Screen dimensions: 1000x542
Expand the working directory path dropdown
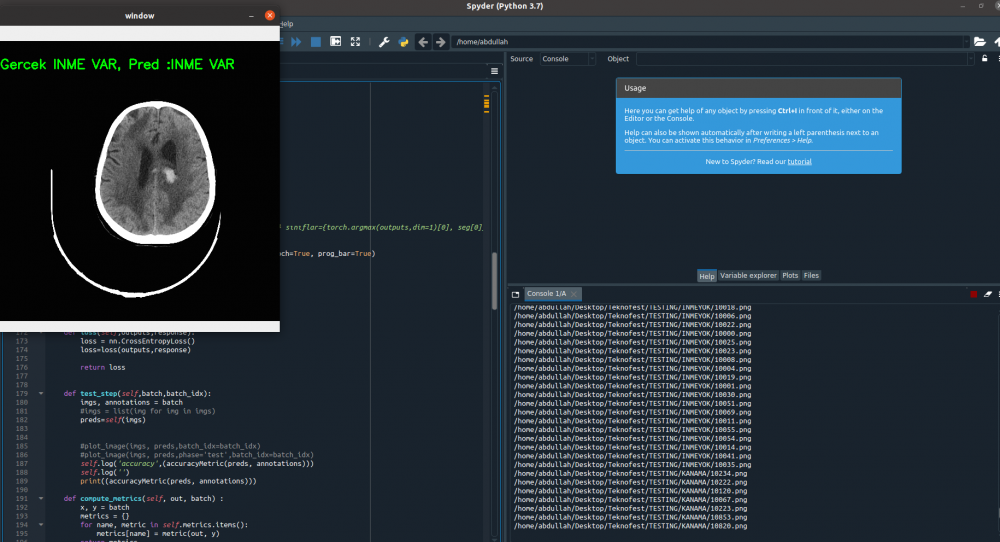pos(966,42)
